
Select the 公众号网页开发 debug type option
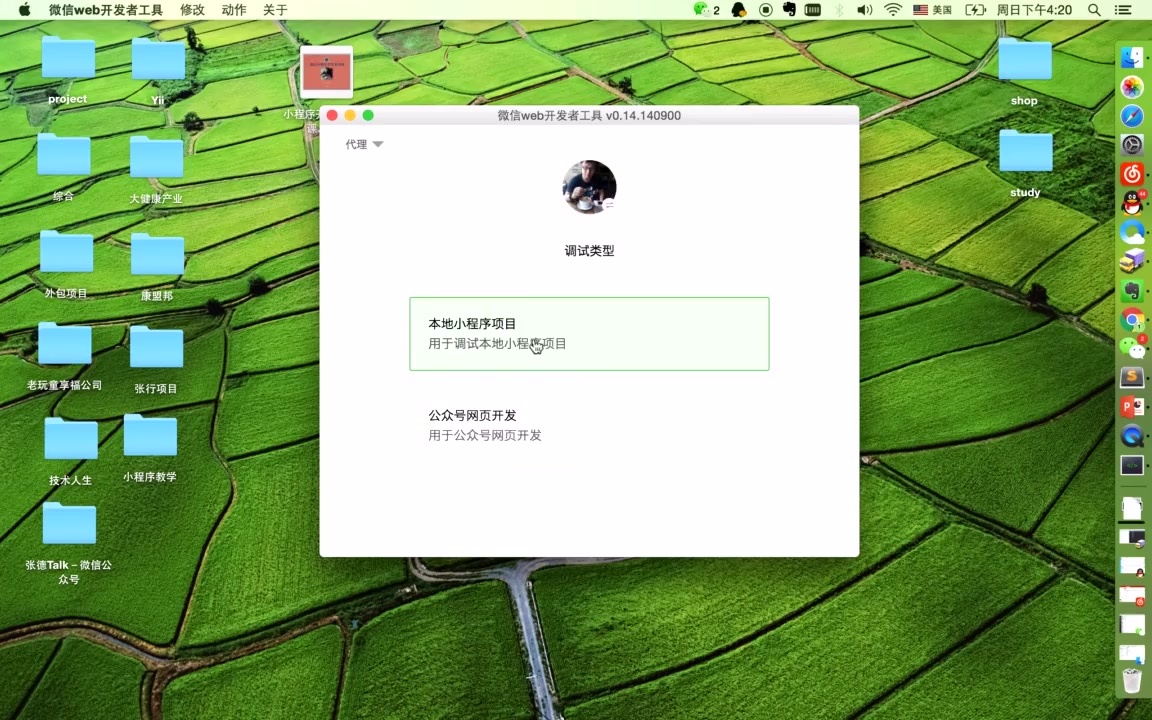[x=589, y=425]
